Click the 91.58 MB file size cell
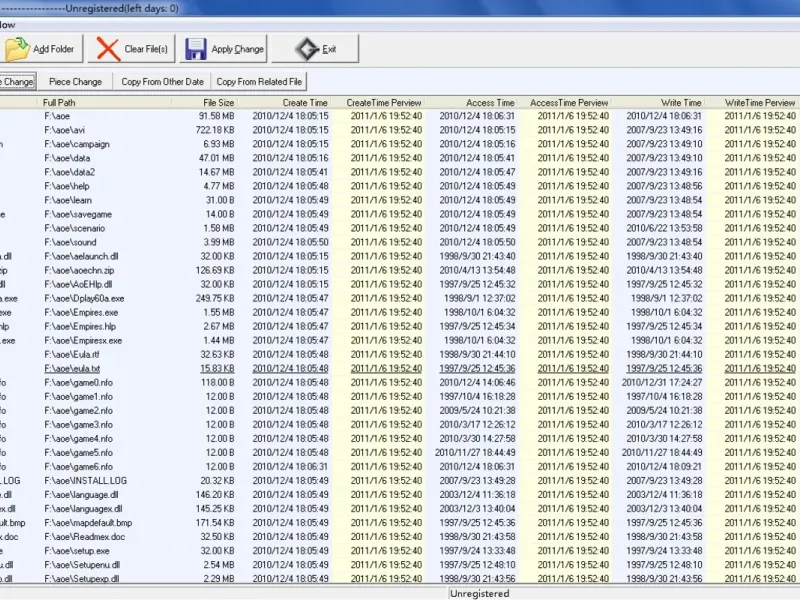Screen dimensions: 800x600 click(216, 116)
